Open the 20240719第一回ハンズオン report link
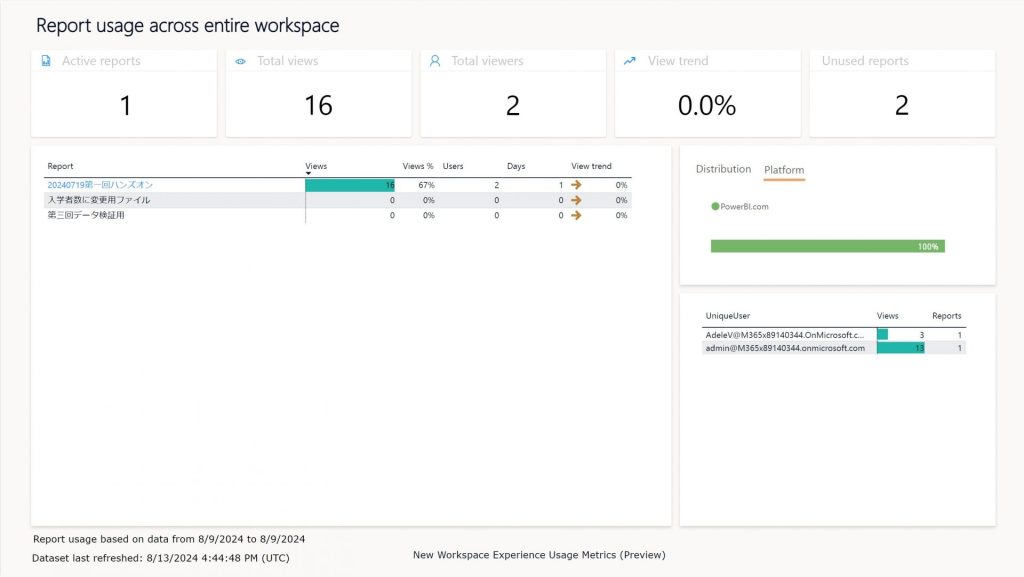This screenshot has width=1024, height=577. click(100, 185)
